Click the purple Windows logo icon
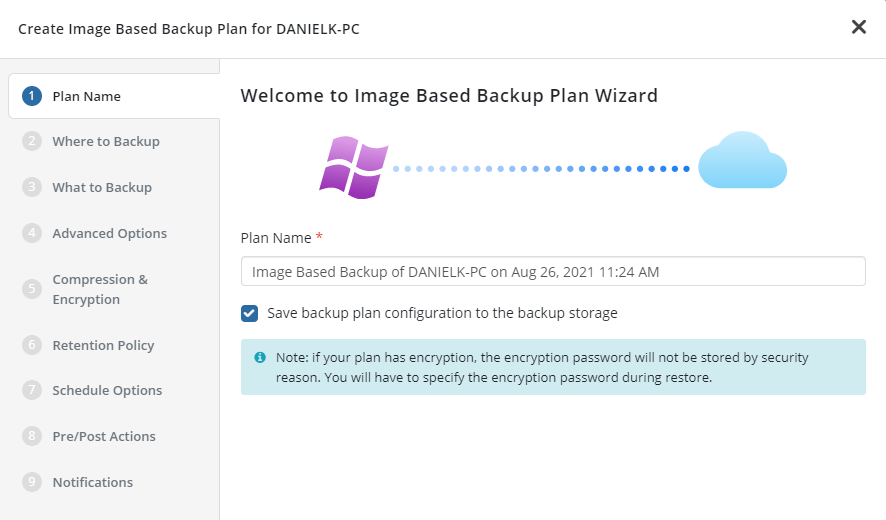 tap(353, 167)
